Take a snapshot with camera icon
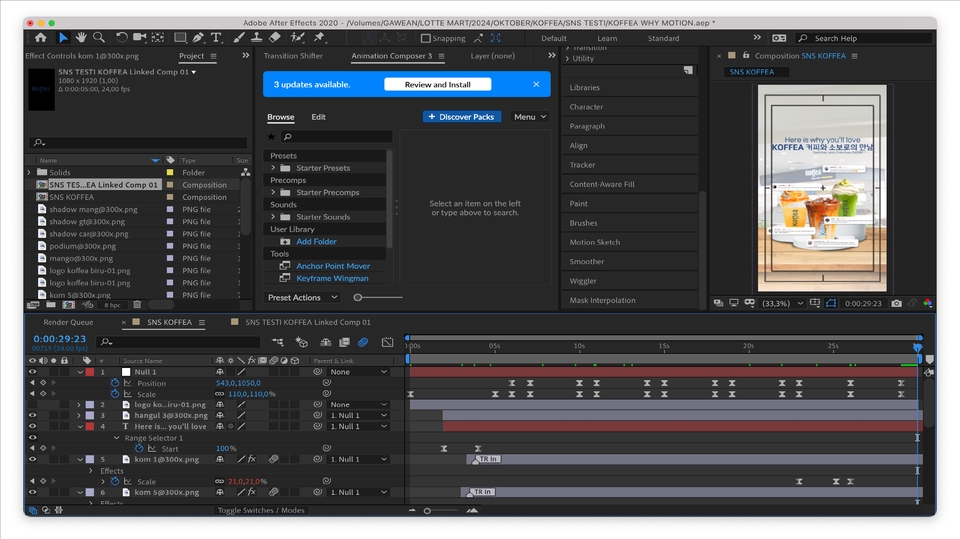Viewport: 960px width, 539px height. [x=896, y=303]
